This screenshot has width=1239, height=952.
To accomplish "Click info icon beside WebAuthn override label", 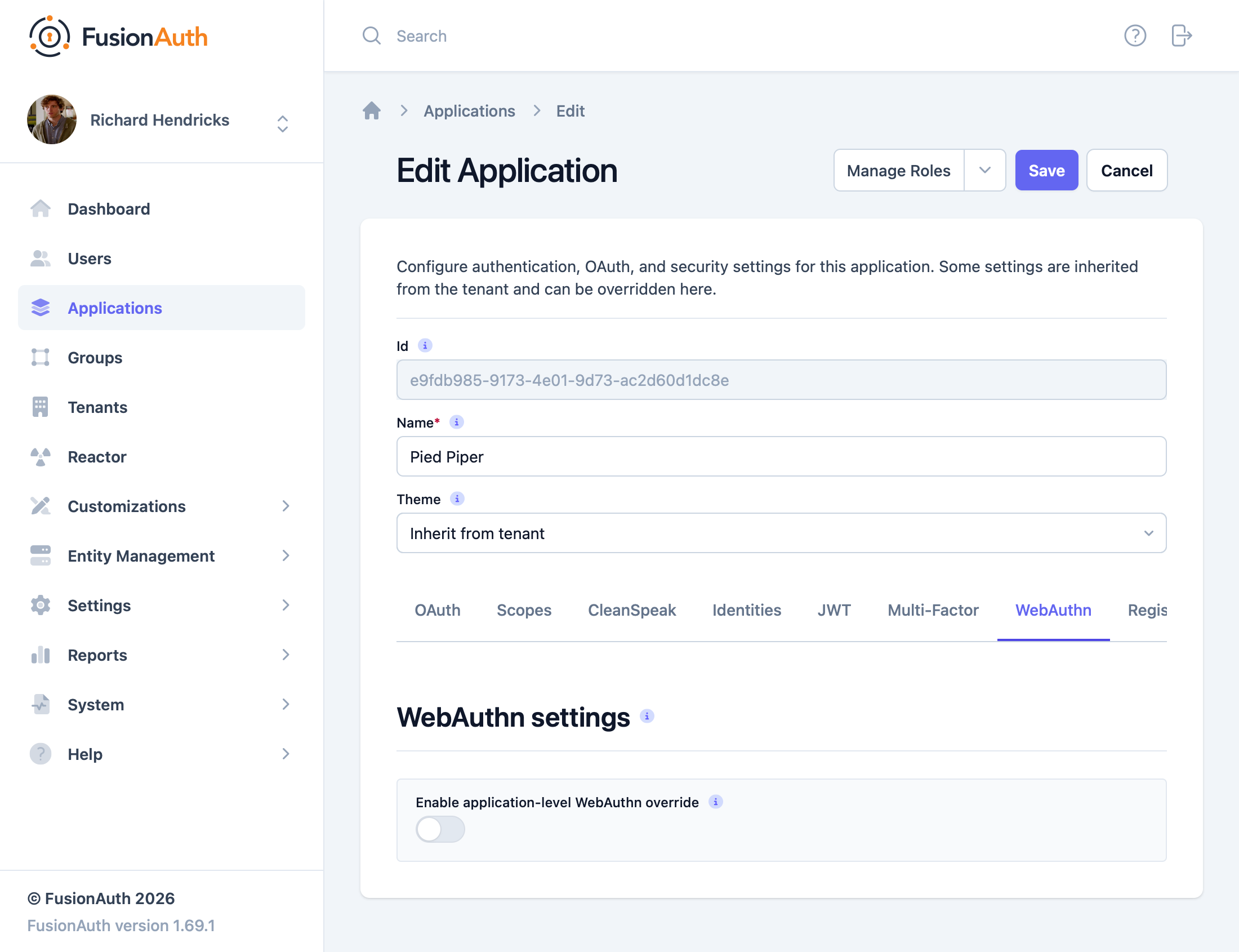I will pos(716,802).
